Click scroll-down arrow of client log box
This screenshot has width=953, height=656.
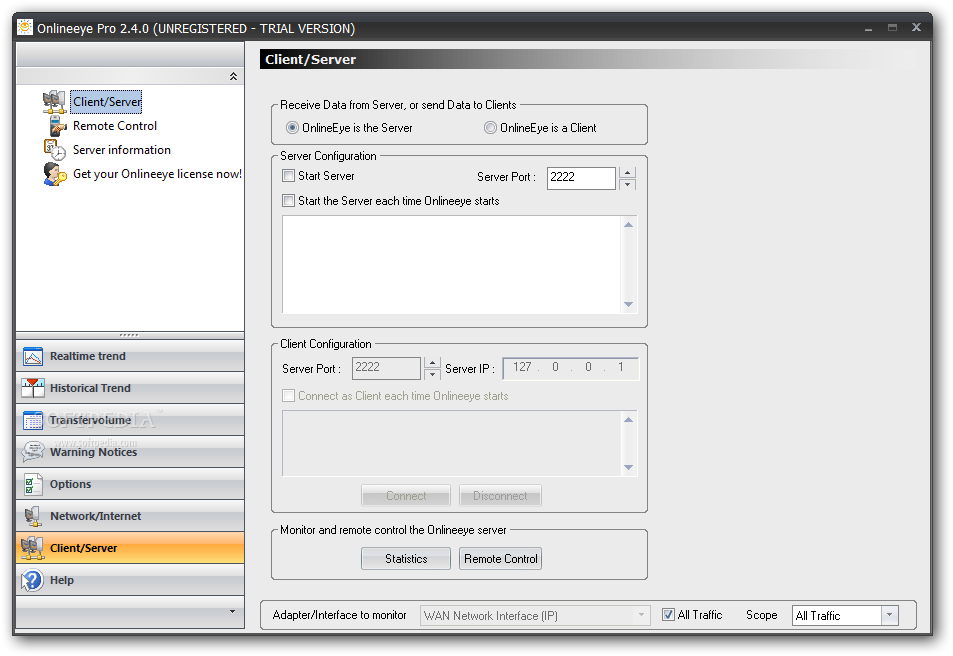click(x=628, y=467)
